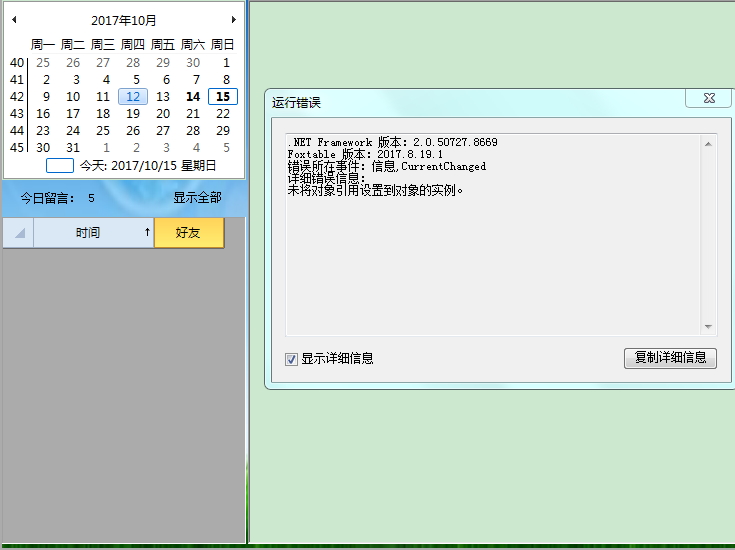Select October 31 in calendar
Viewport: 735px width, 550px height.
(x=73, y=148)
